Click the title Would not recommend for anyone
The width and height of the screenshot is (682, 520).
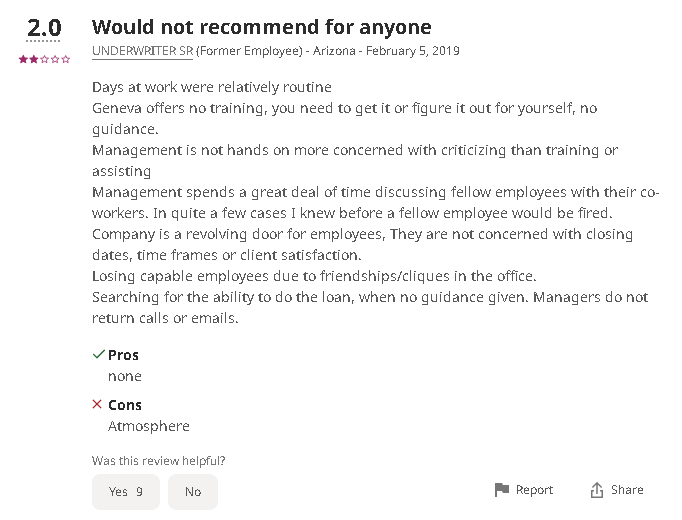pyautogui.click(x=261, y=27)
